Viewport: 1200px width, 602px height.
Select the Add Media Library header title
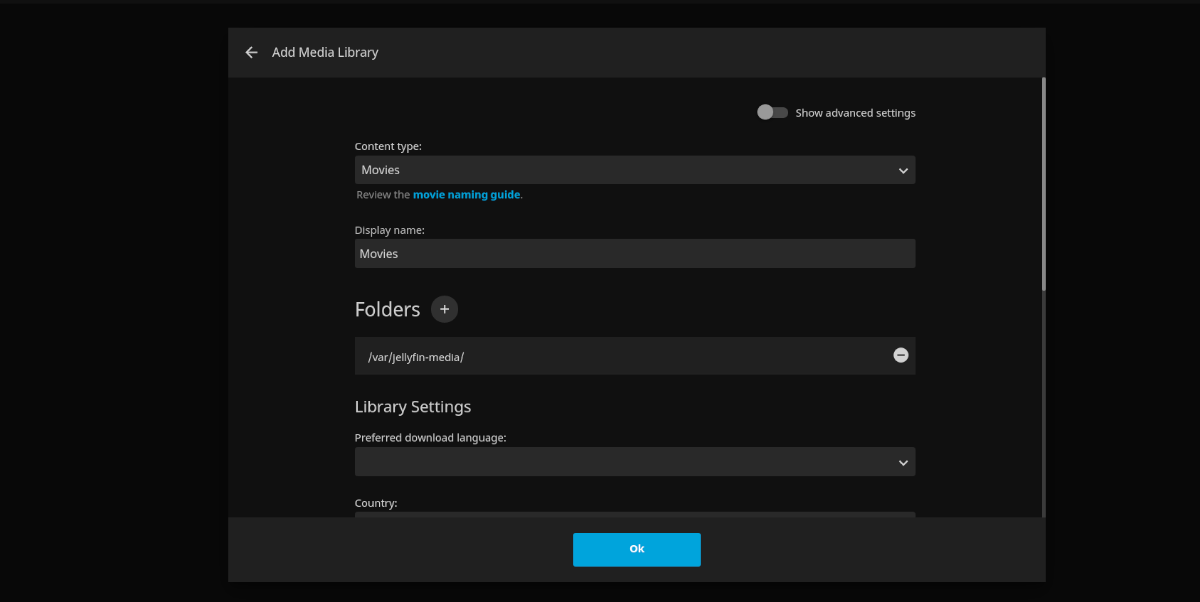click(x=325, y=52)
